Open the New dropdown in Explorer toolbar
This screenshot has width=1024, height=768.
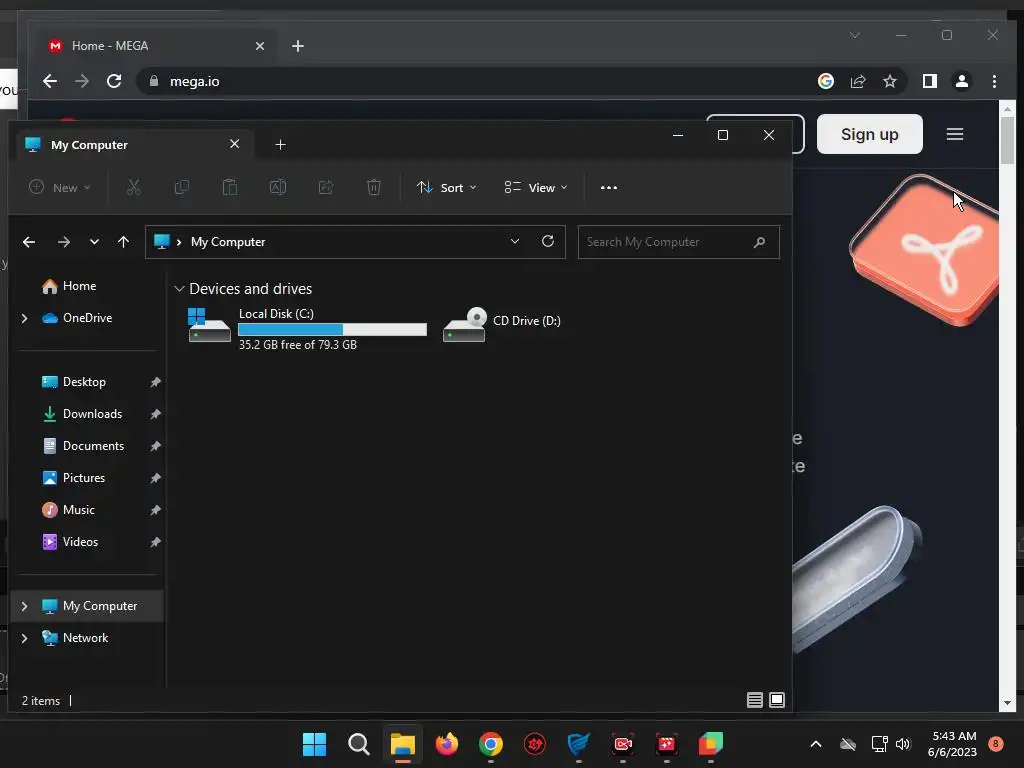[x=59, y=187]
